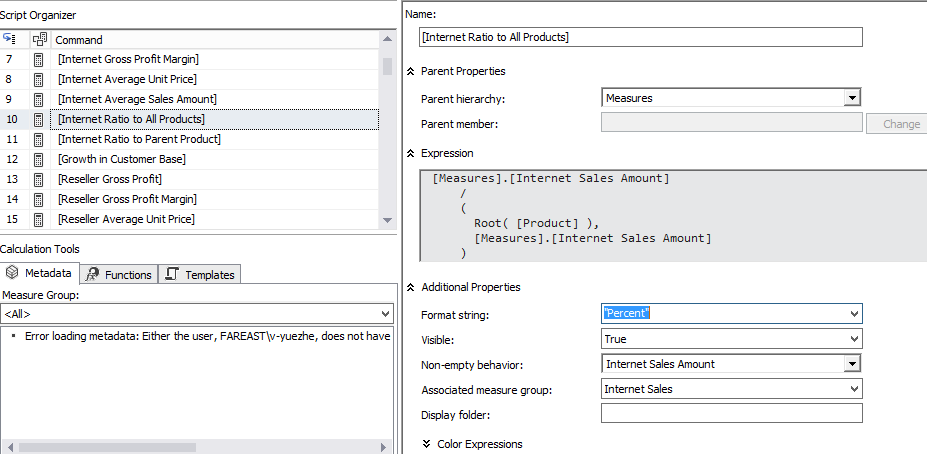Click the Parent member input field
Image resolution: width=927 pixels, height=454 pixels.
(731, 122)
